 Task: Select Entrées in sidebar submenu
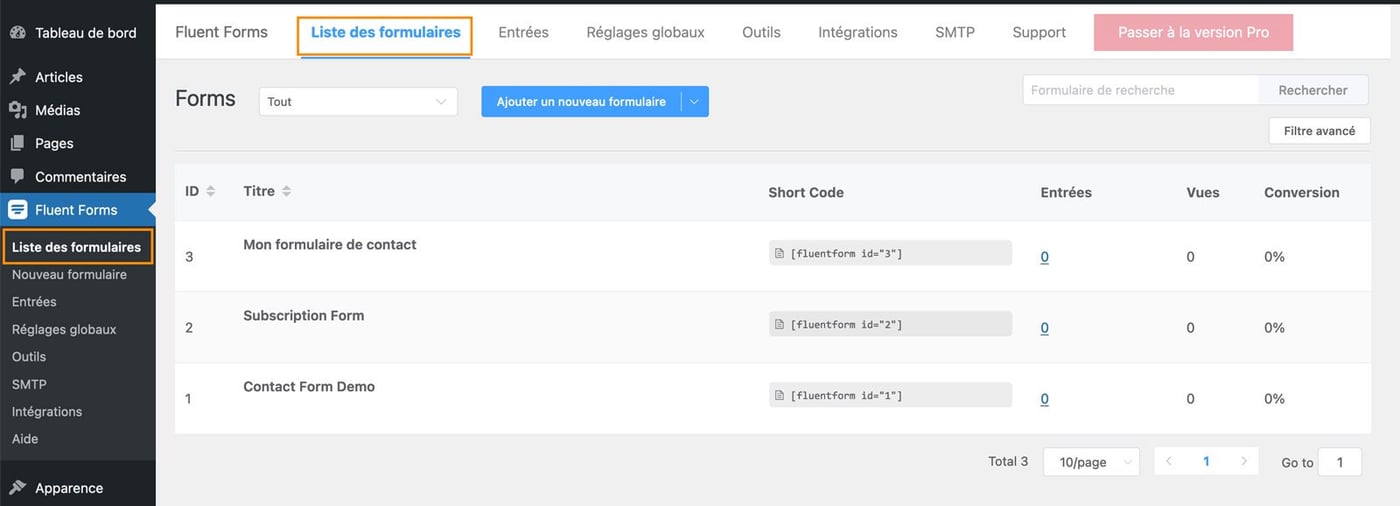(34, 301)
